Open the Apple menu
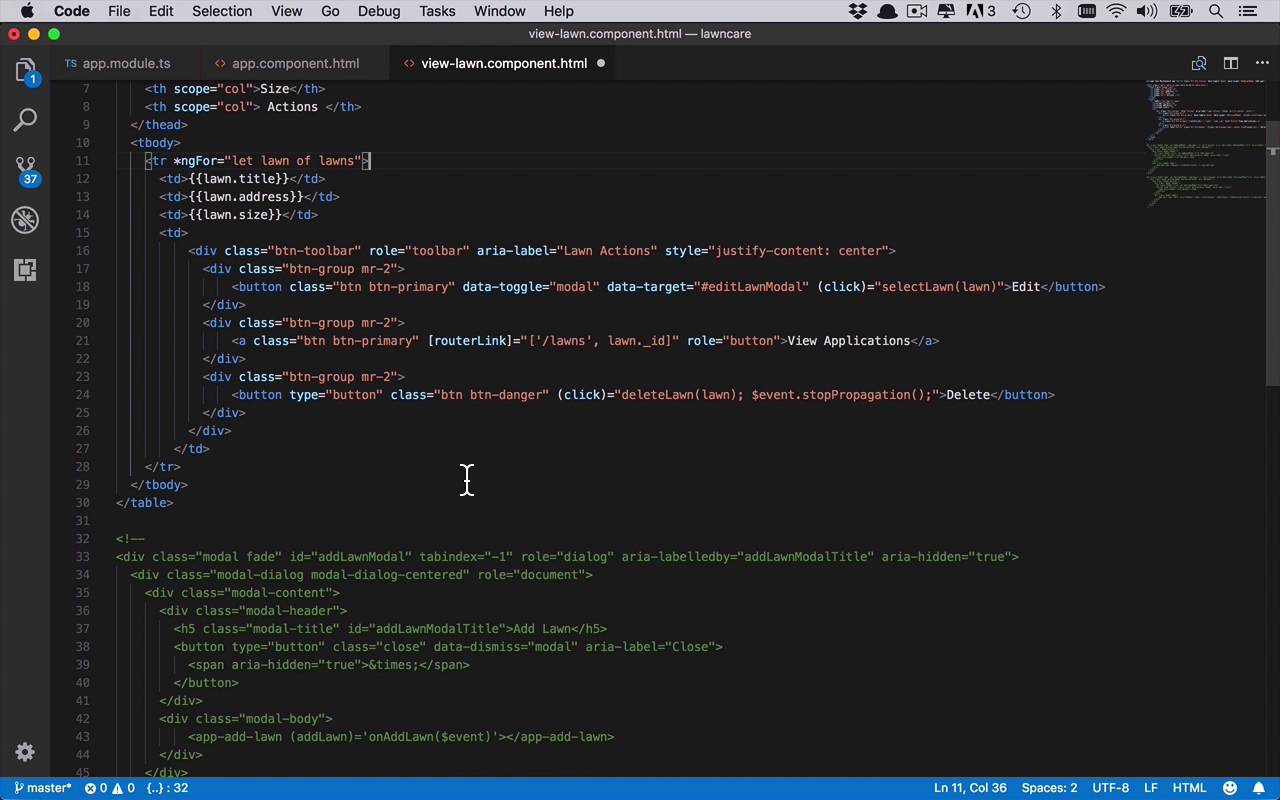 27,11
